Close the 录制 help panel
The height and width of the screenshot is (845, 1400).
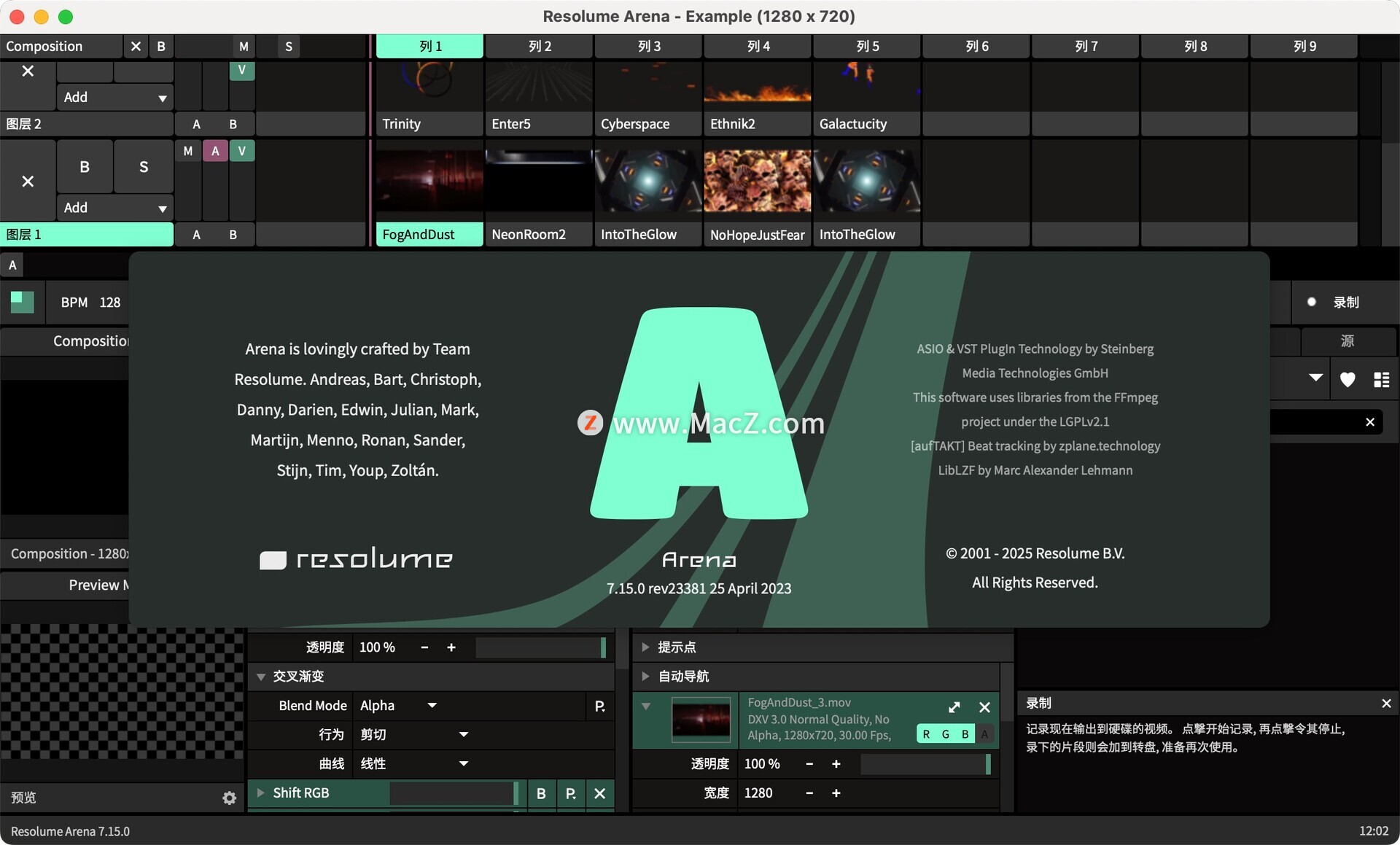click(x=1386, y=704)
